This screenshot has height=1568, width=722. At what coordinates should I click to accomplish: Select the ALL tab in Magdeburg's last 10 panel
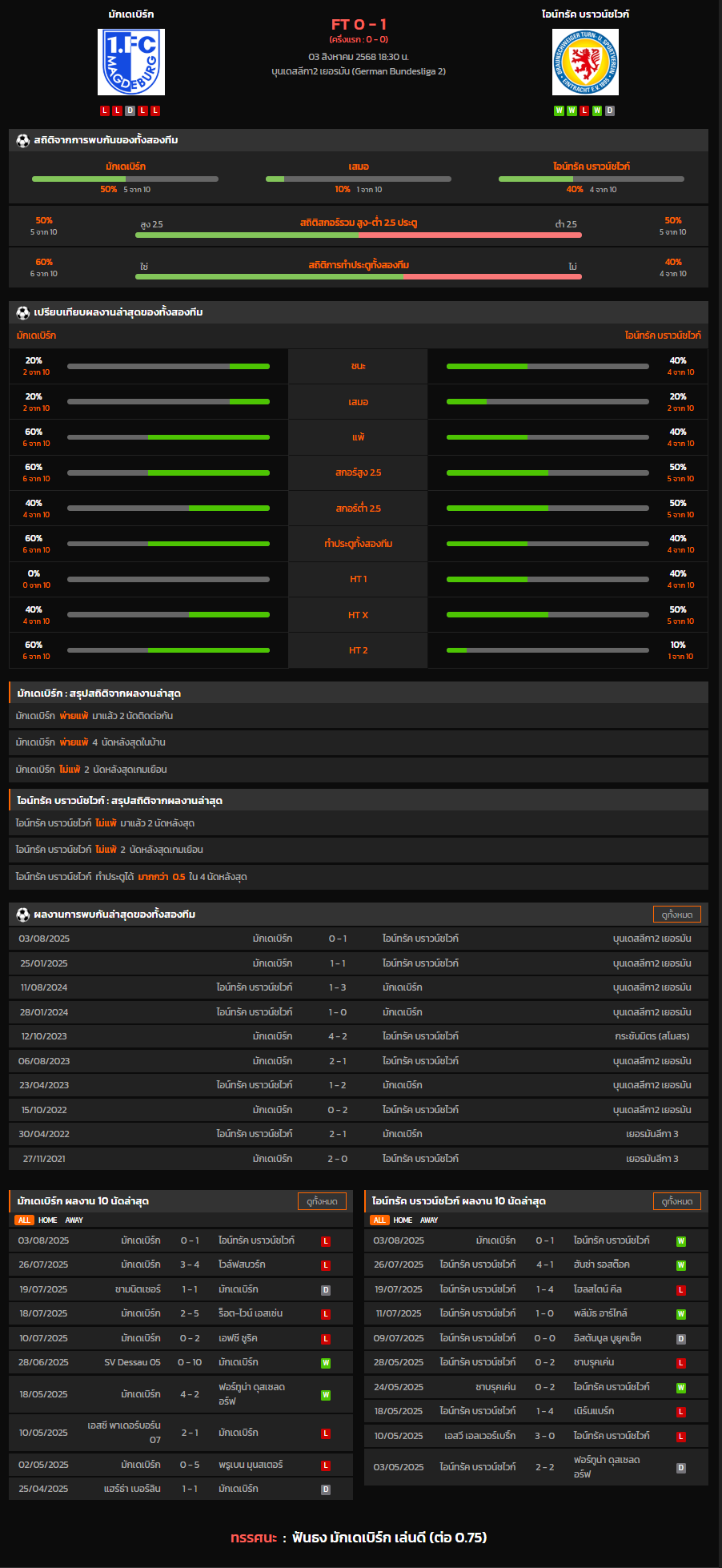coord(24,1220)
